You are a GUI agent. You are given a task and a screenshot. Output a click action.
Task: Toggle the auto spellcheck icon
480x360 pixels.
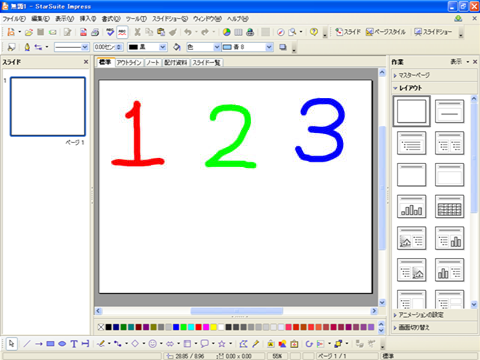[x=122, y=32]
